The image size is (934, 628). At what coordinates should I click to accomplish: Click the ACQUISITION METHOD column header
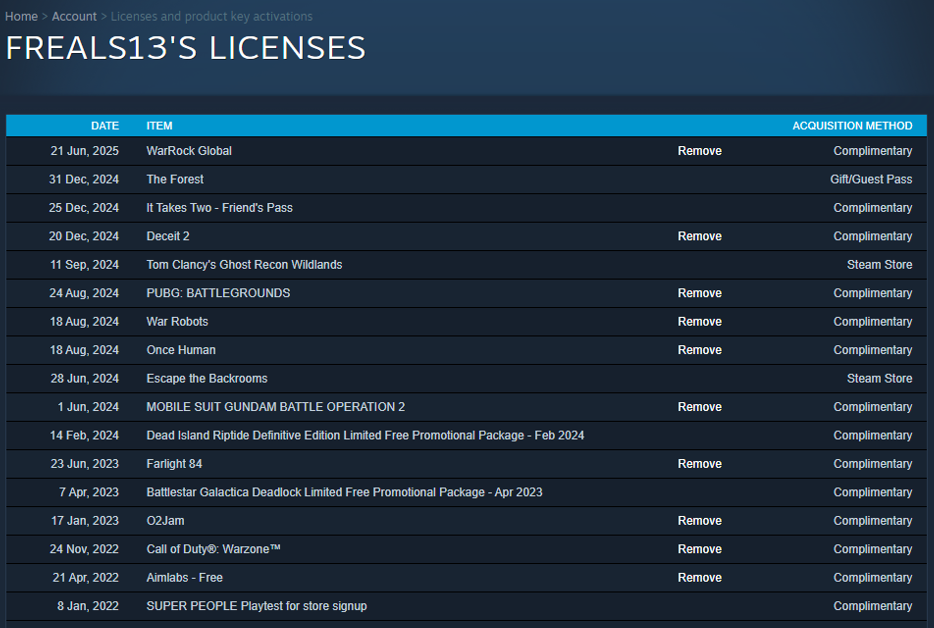852,126
